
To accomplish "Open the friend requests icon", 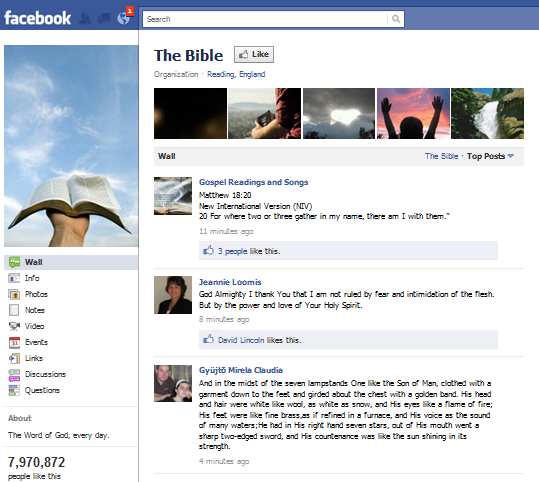I will point(85,18).
